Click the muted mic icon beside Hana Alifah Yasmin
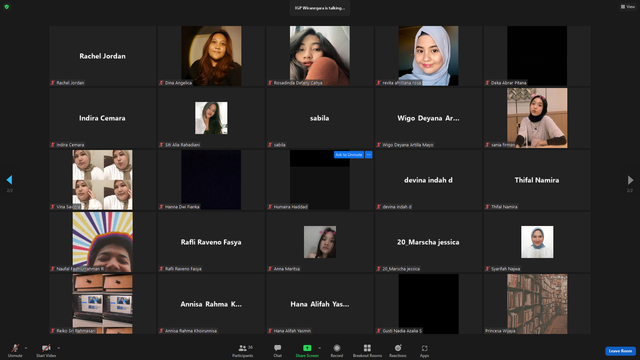This screenshot has height=360, width=640. [x=270, y=331]
